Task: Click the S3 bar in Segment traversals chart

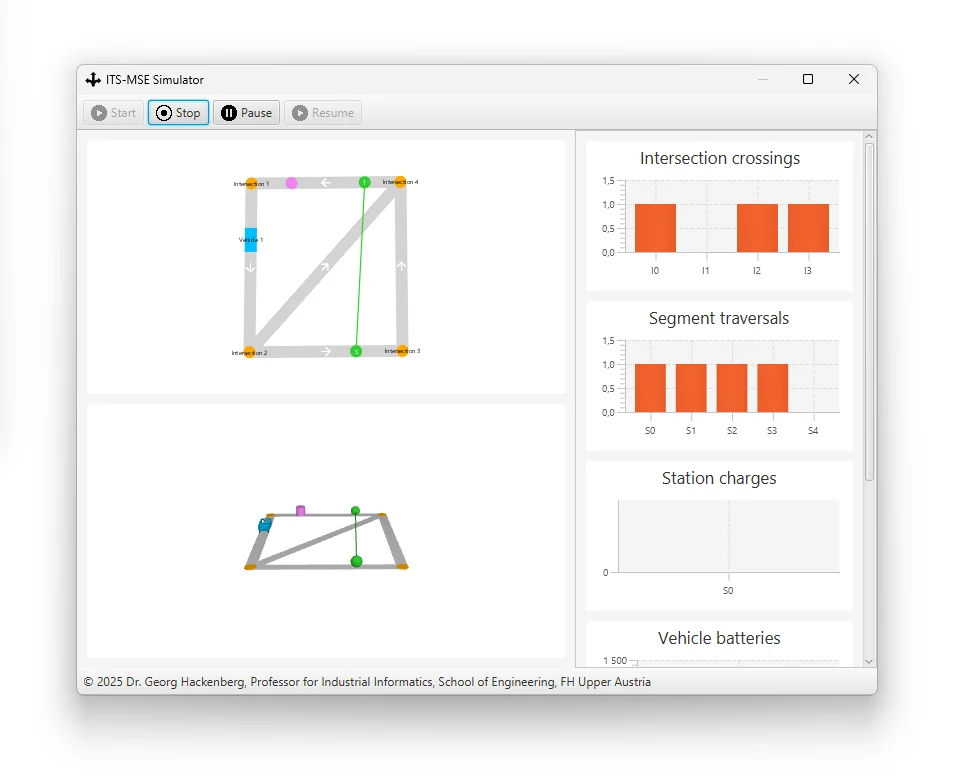Action: 773,388
